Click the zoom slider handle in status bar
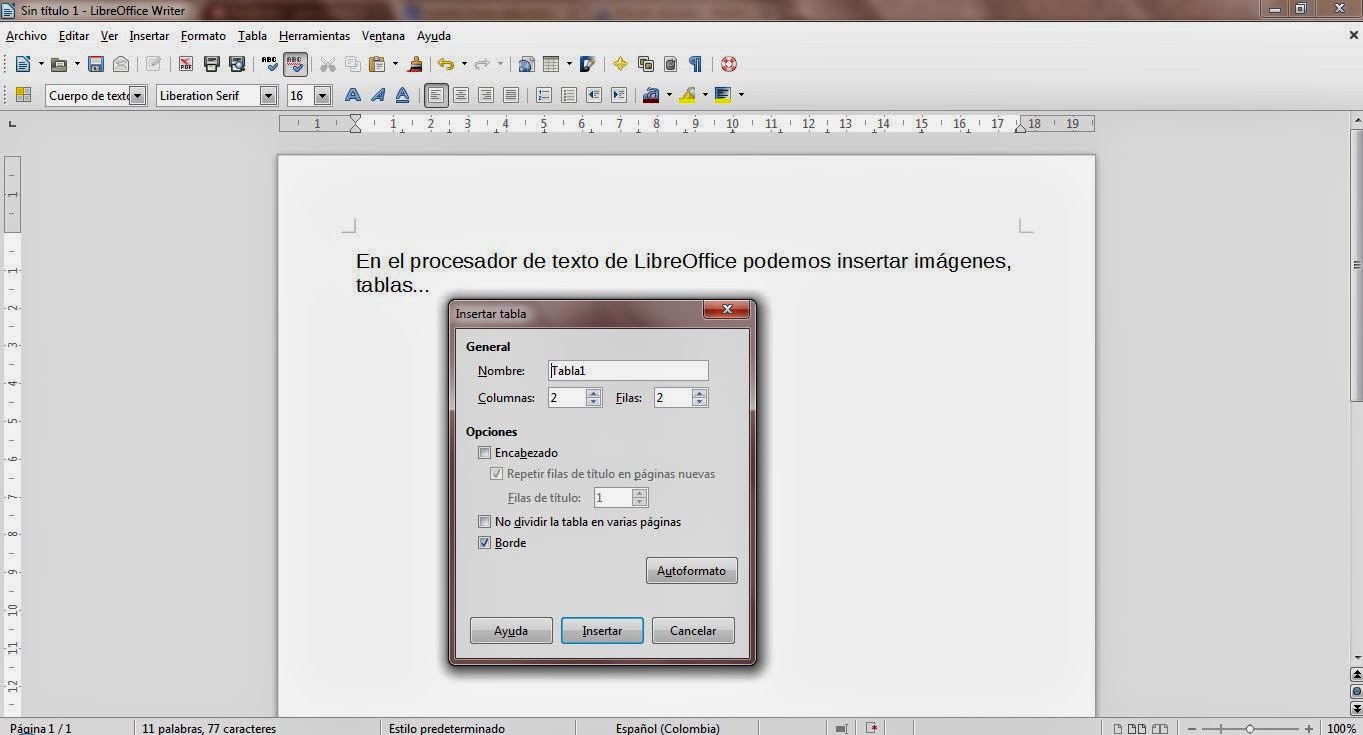This screenshot has height=735, width=1363. 1250,729
